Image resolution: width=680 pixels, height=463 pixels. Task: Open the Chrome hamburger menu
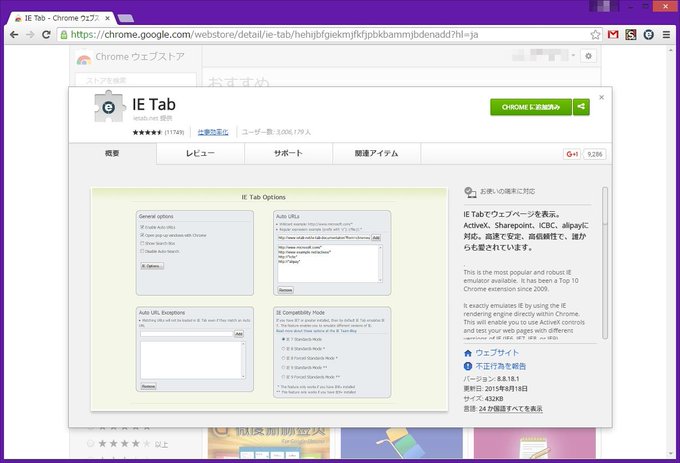coord(667,35)
